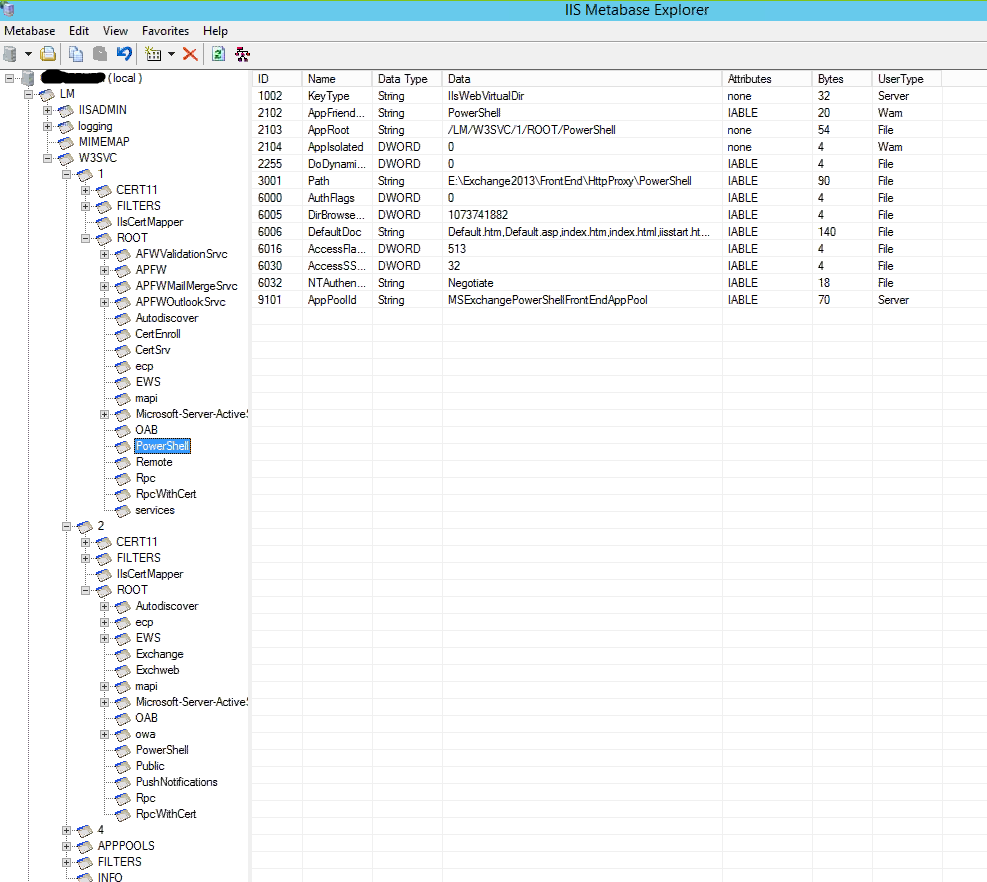Screen dimensions: 987x882
Task: Collapse the (local) server root node
Action: point(9,78)
